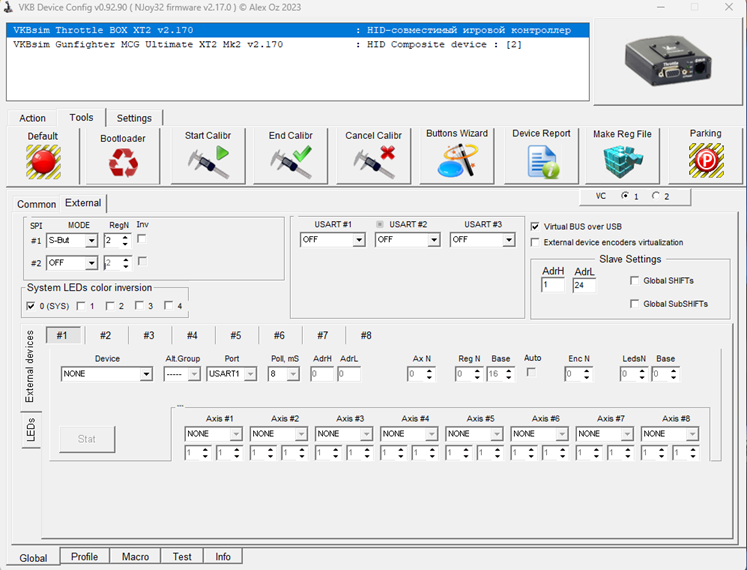747x570 pixels.
Task: Switch to the Settings tab
Action: [x=133, y=118]
